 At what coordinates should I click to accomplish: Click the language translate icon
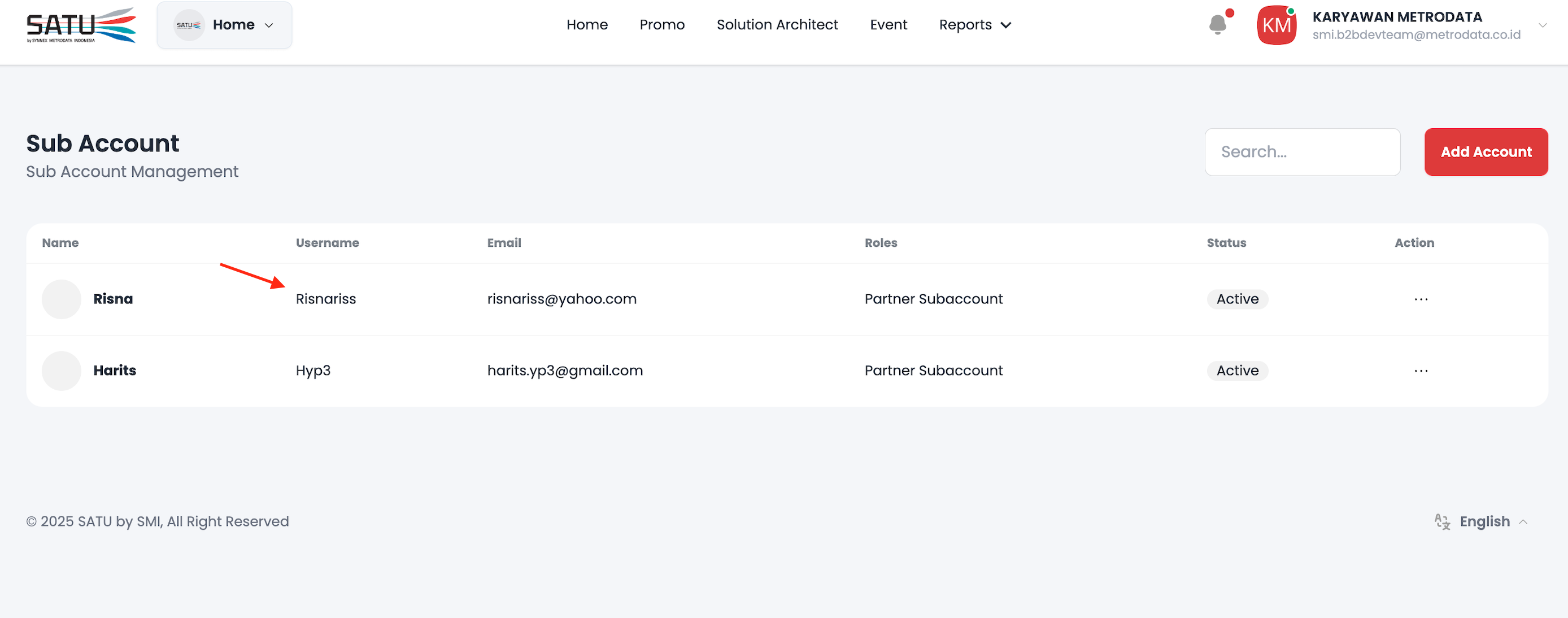[1442, 522]
